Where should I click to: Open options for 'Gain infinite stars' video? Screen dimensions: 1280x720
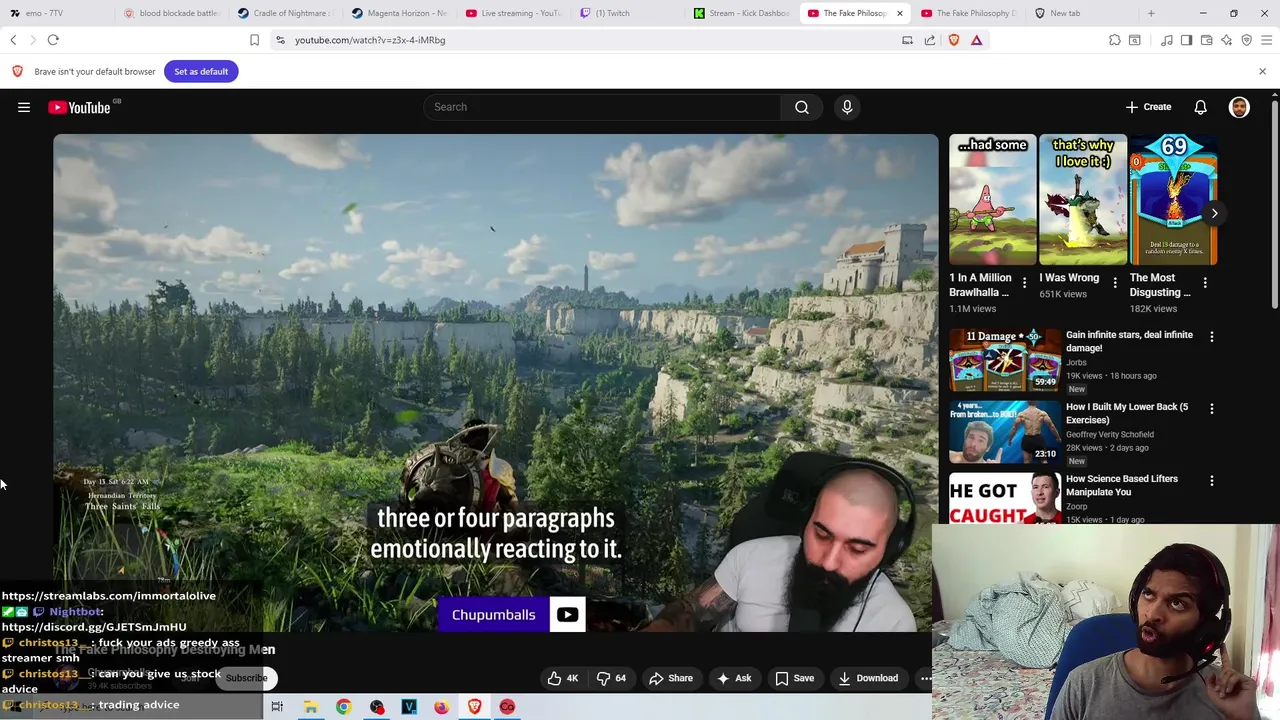point(1211,337)
